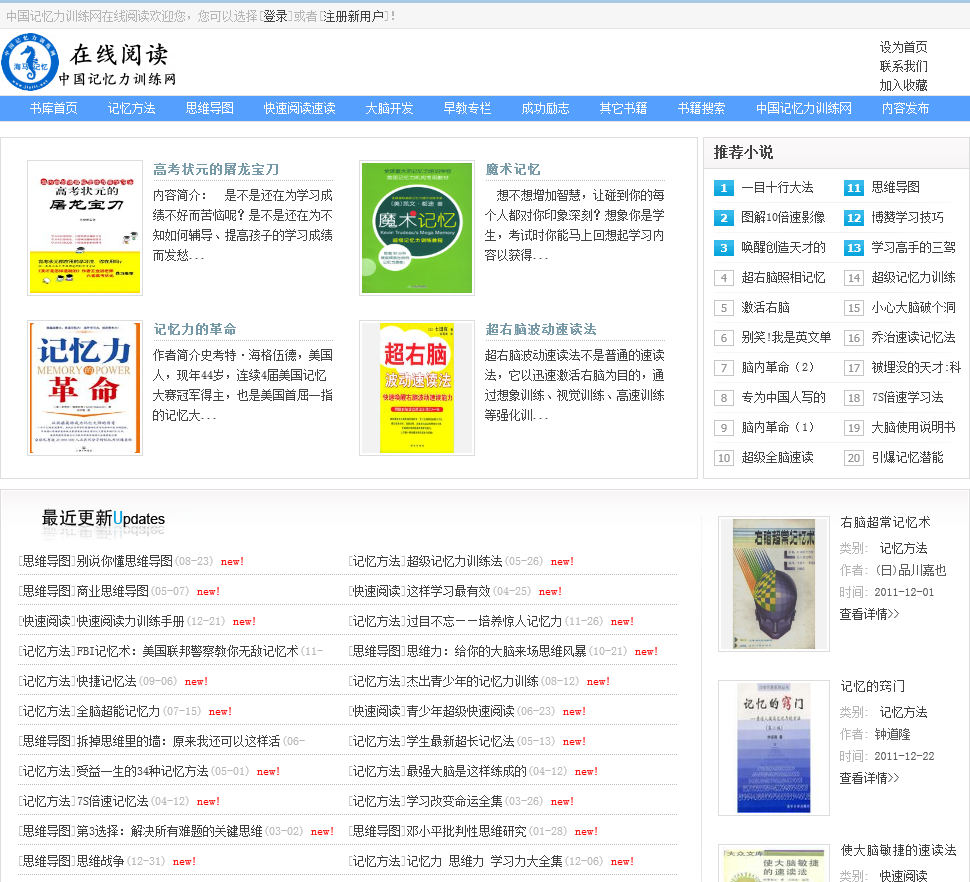Click 右脑超常记忆术 book cover thumbnail

click(773, 584)
